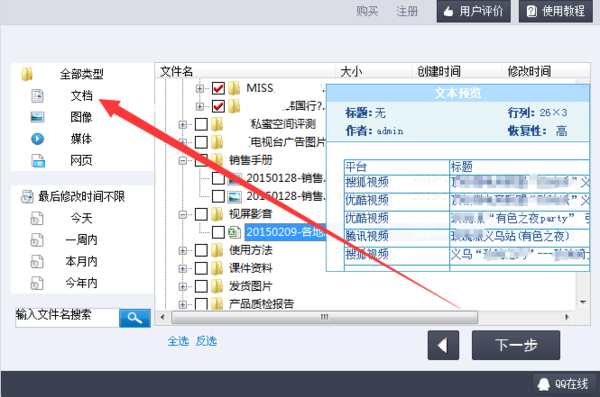
Task: Uncheck the checkbox of 国行 folder
Action: click(x=218, y=106)
